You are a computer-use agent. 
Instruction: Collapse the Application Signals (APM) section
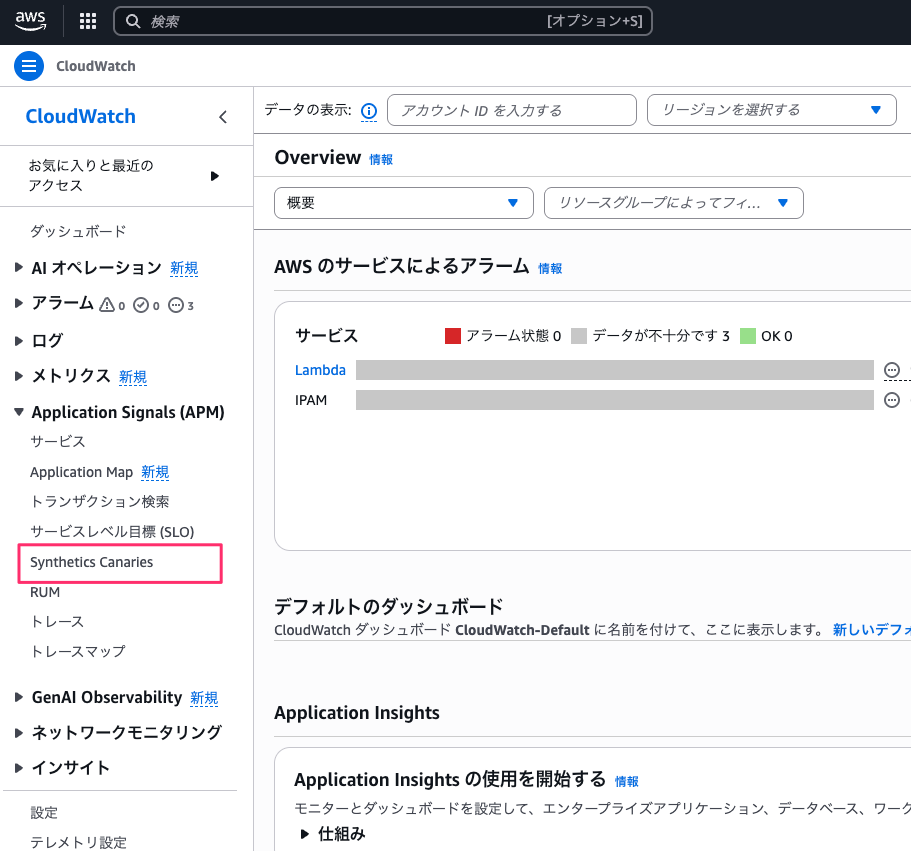pos(19,412)
